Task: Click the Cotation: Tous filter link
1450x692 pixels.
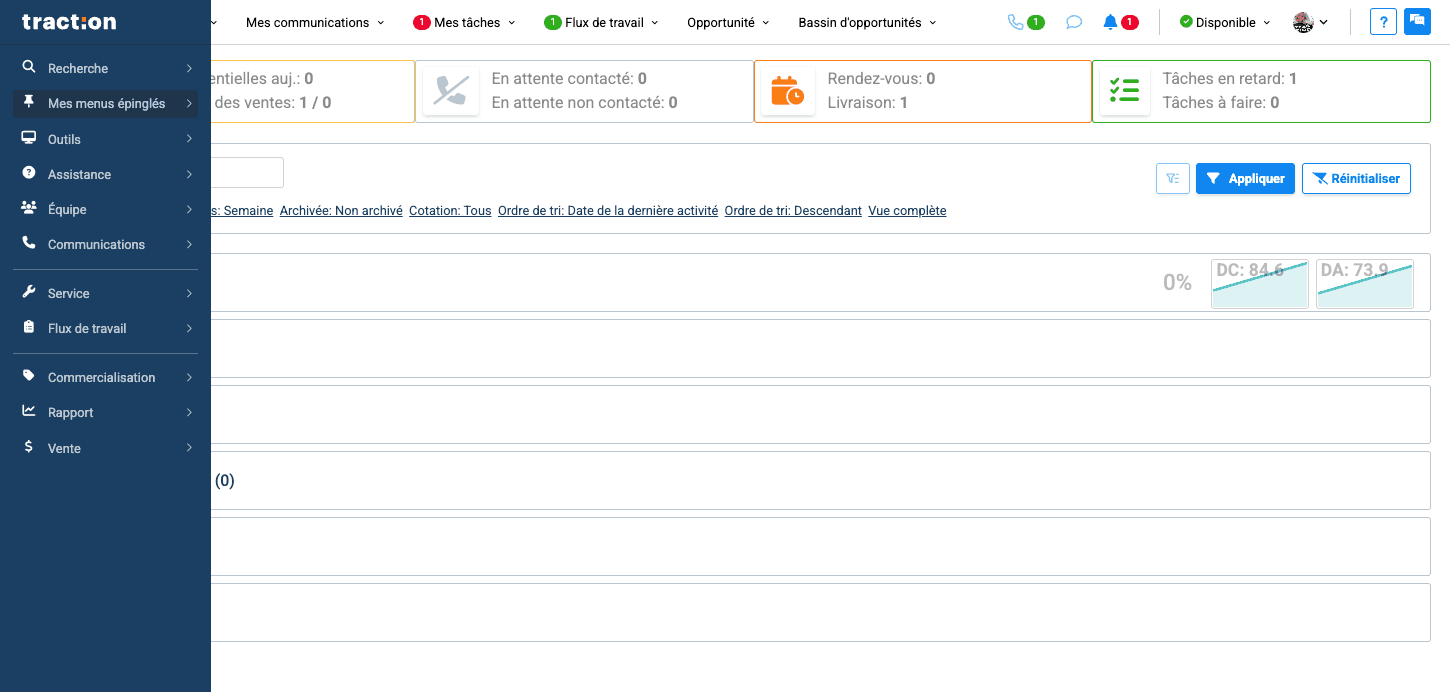Action: click(450, 211)
